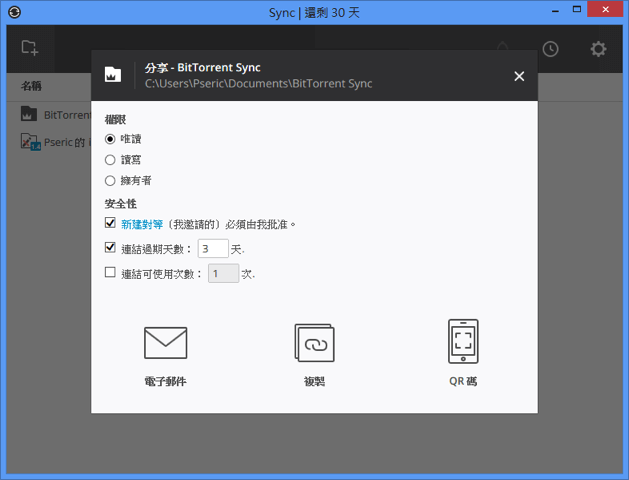Open settings gear icon
Screen dimensions: 629x480
598,49
